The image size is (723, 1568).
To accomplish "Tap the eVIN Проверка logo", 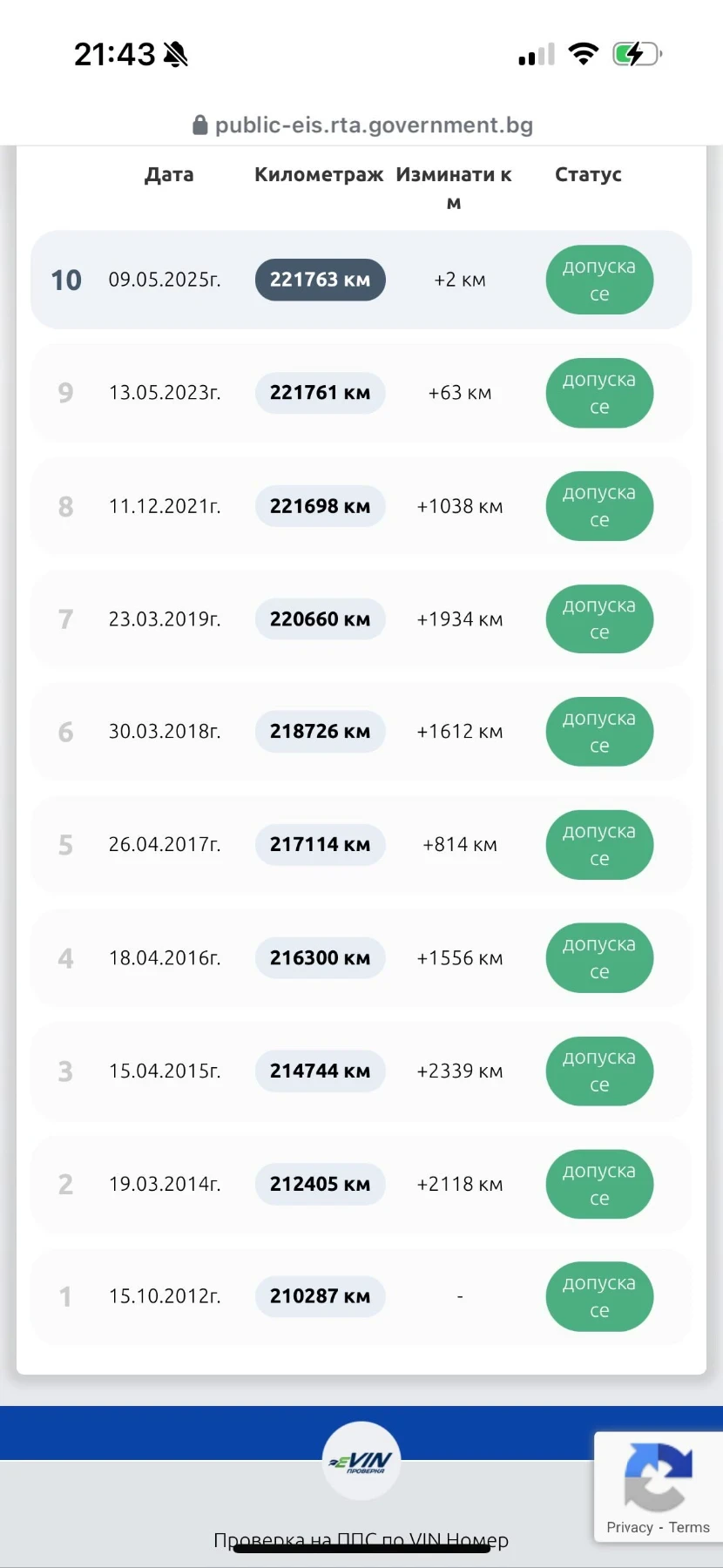I will click(361, 1462).
